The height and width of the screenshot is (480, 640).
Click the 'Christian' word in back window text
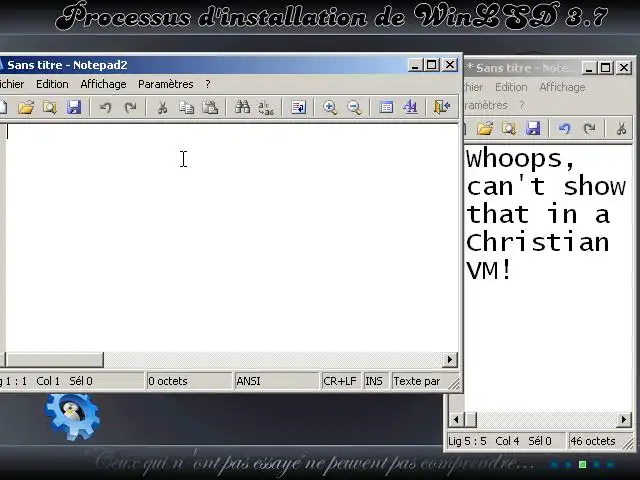click(538, 242)
